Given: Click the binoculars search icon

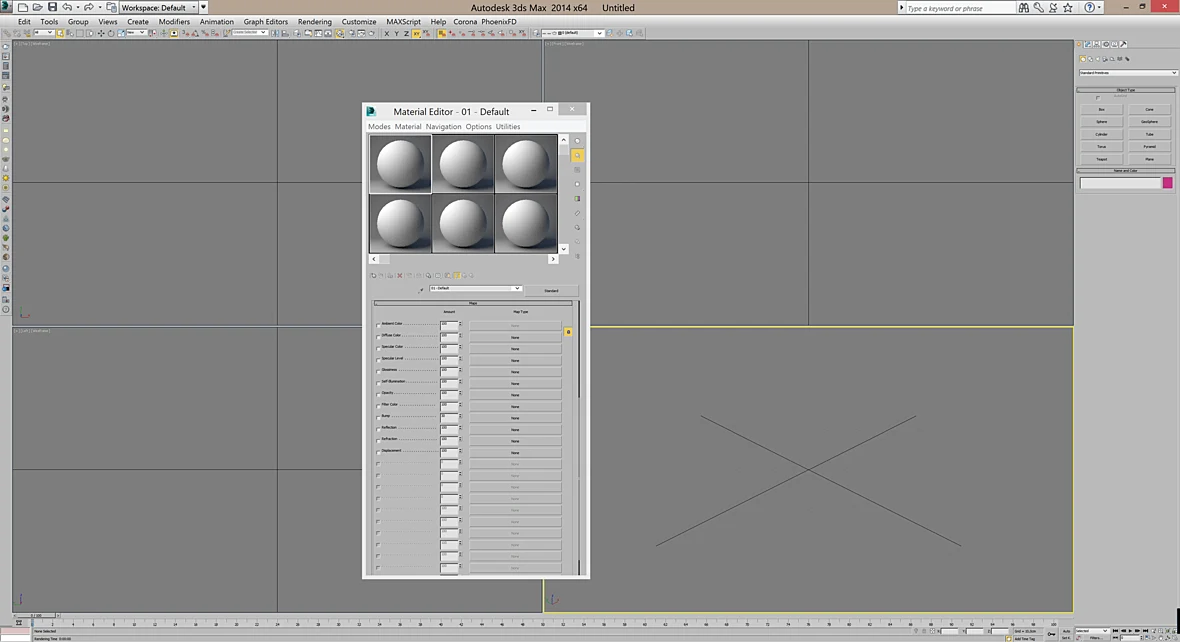Looking at the screenshot, I should pos(1023,8).
